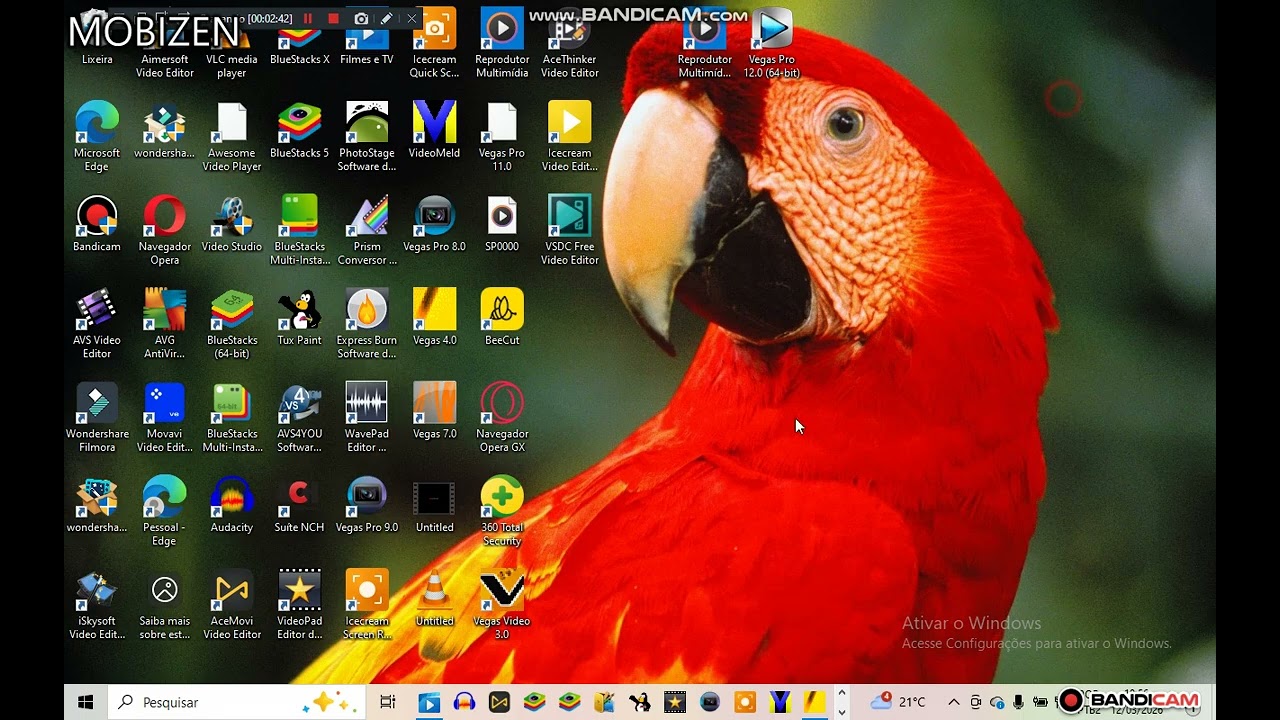Select Awesome Video Player icon
This screenshot has width=1280, height=720.
(x=232, y=137)
